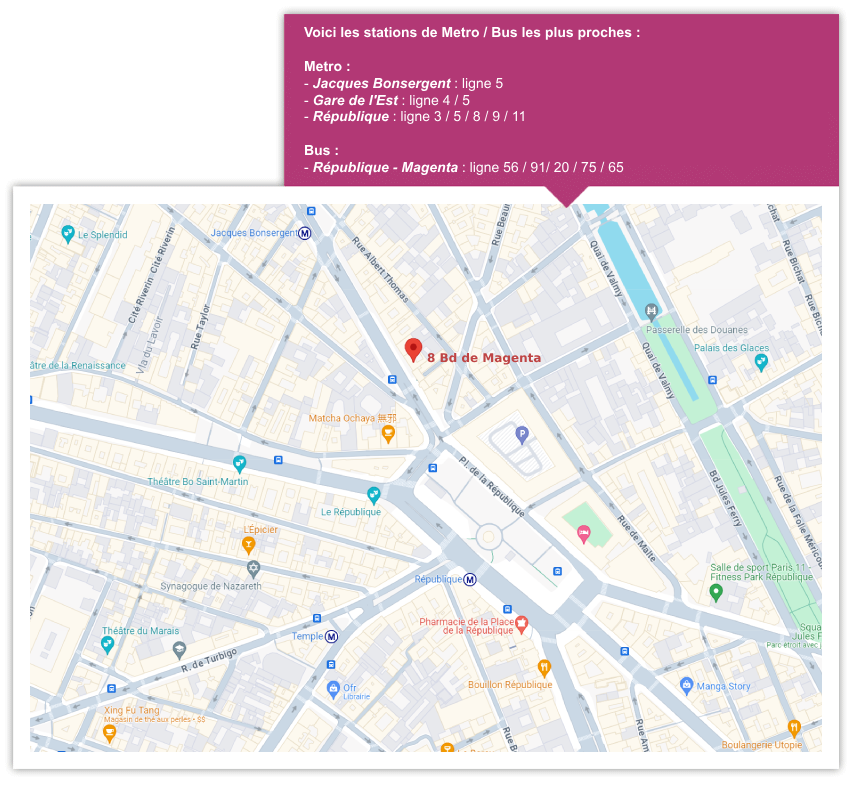The height and width of the screenshot is (787, 855).
Task: Open the Xing Fu Tang marker
Action: click(x=110, y=734)
